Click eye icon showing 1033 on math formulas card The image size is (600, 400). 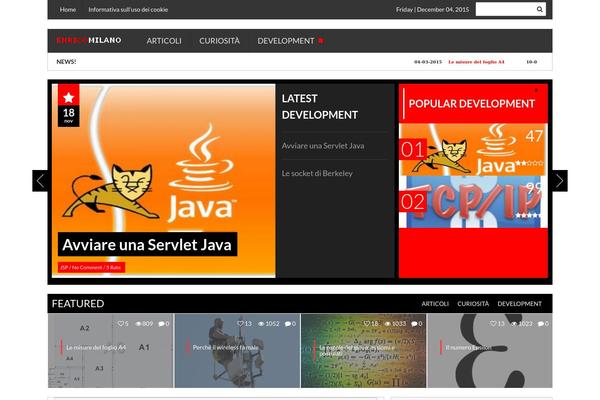[388, 324]
